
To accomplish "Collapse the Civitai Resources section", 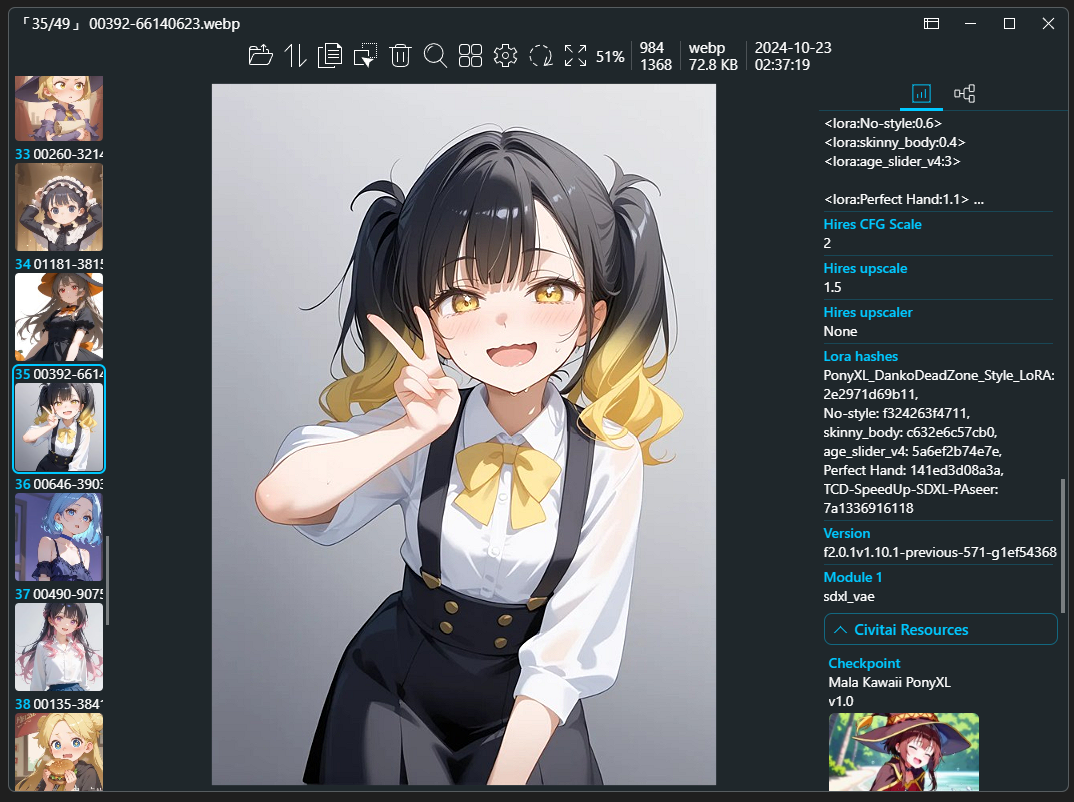I will [x=940, y=629].
